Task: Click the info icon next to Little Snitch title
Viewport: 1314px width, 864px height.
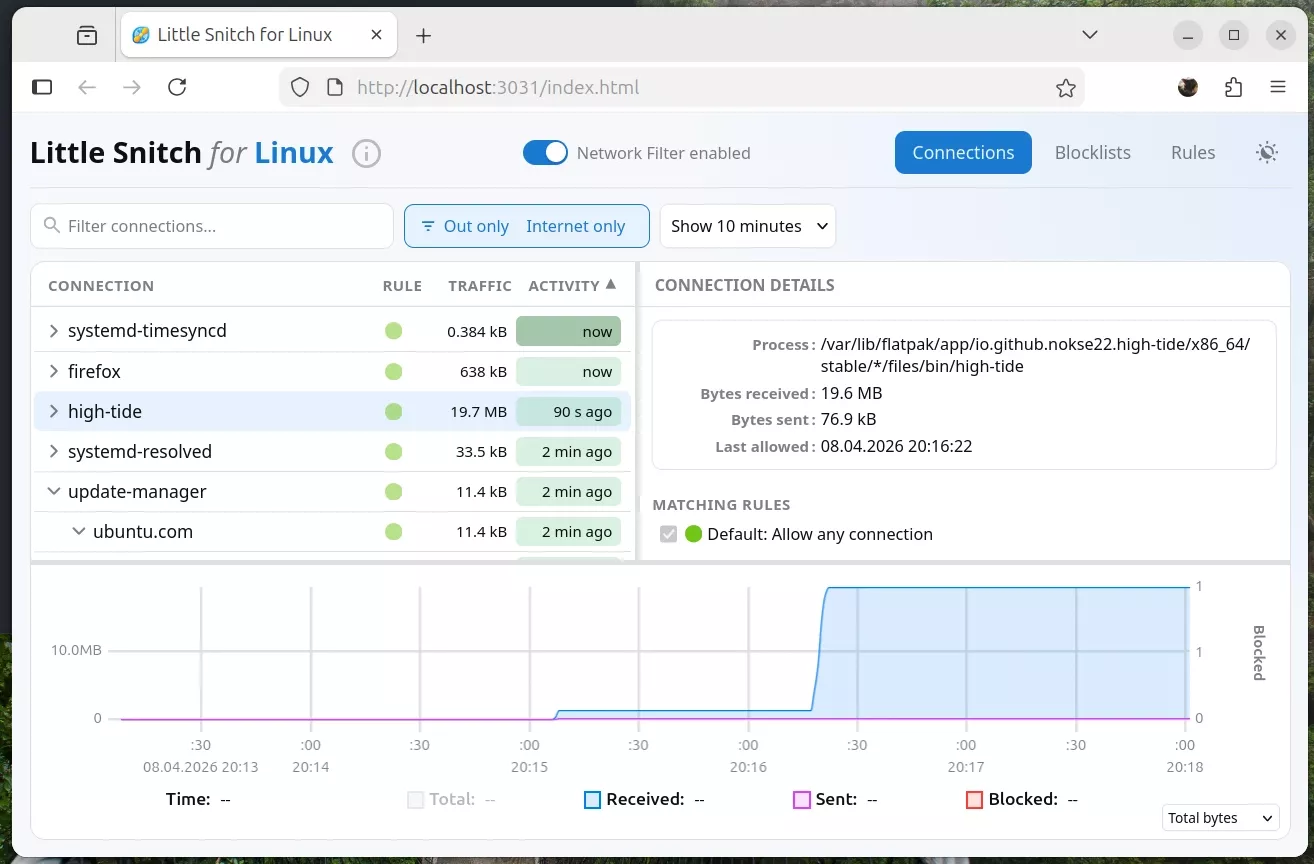Action: coord(367,153)
